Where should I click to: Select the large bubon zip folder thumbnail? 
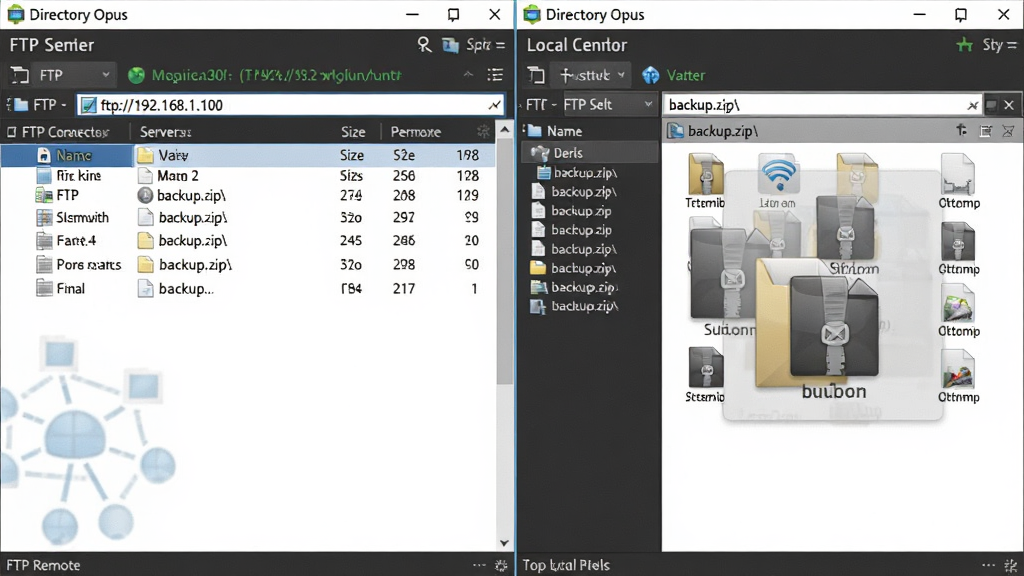tap(817, 330)
